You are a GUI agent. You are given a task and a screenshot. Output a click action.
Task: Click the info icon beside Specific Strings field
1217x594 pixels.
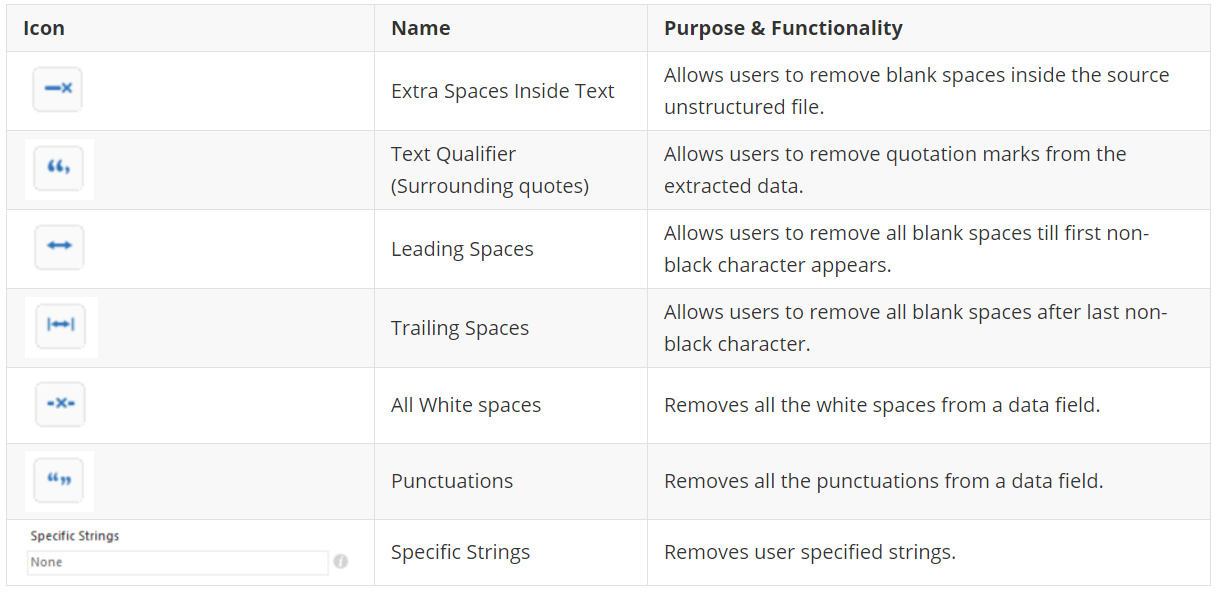340,562
